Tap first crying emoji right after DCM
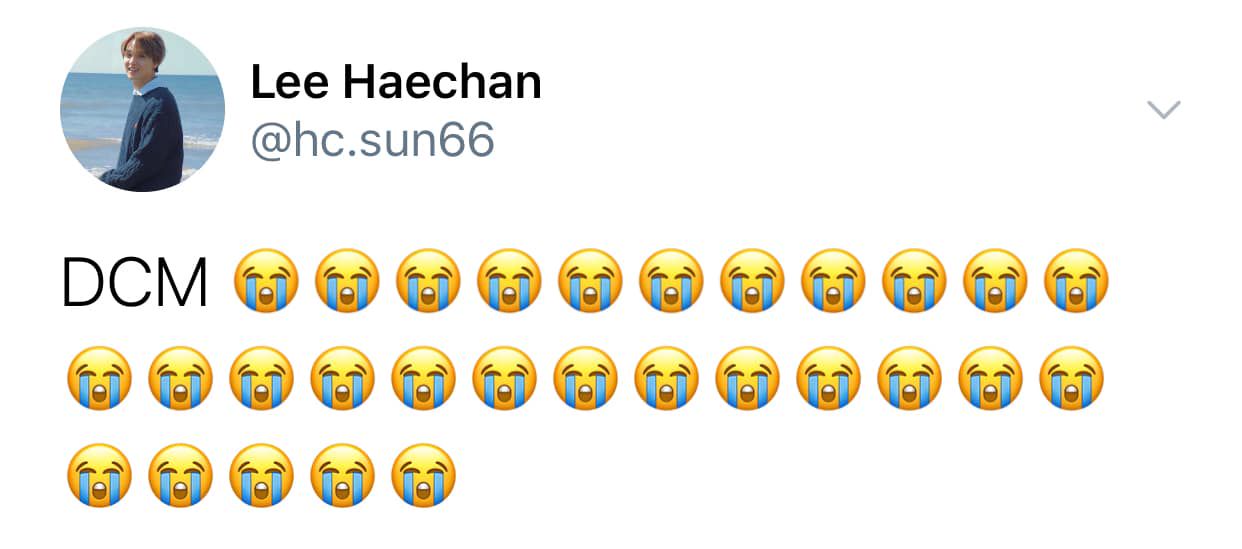Image resolution: width=1242 pixels, height=549 pixels. coord(266,281)
